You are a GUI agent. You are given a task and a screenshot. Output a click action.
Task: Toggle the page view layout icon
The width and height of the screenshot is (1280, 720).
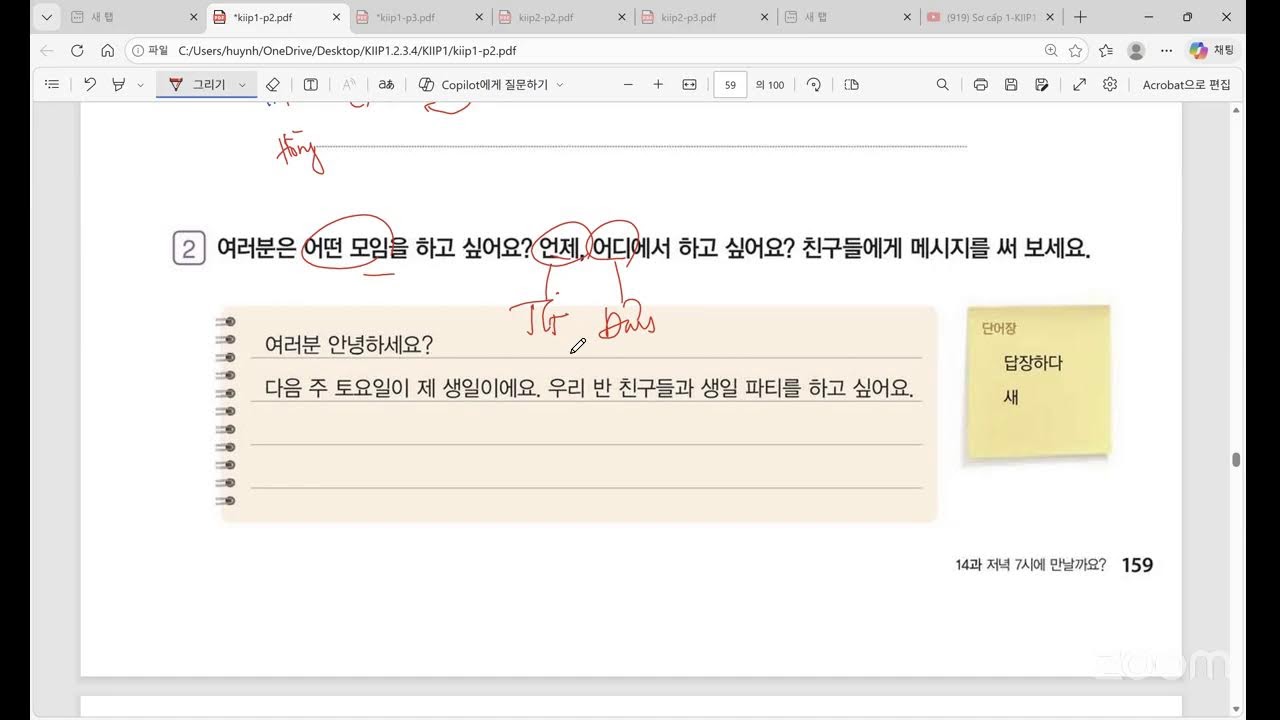pyautogui.click(x=851, y=85)
